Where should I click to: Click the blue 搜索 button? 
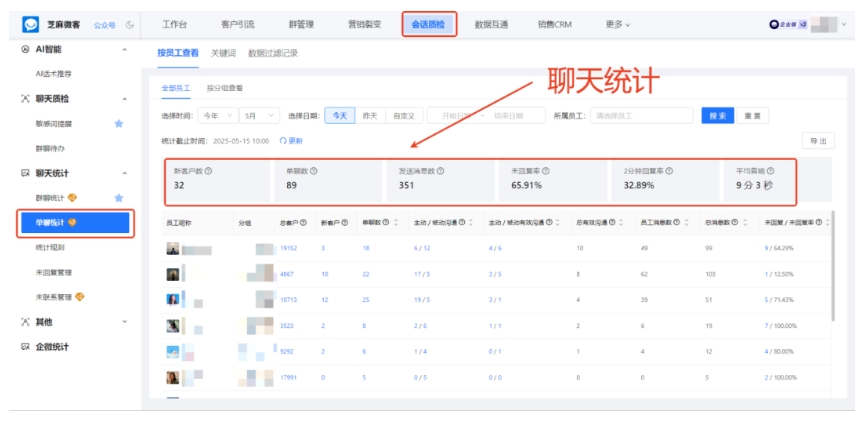coord(717,116)
